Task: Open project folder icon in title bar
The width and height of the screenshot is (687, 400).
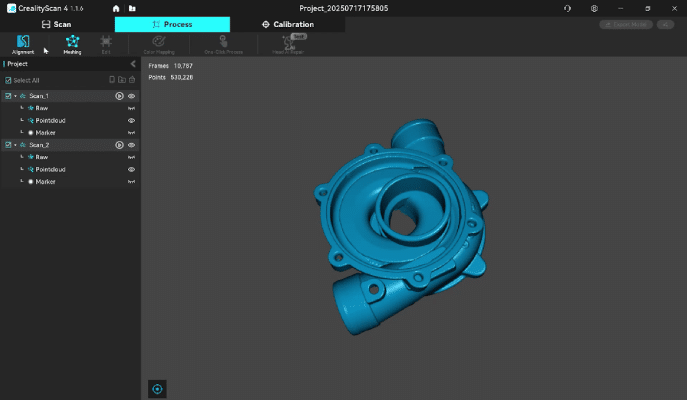Action: [x=132, y=8]
